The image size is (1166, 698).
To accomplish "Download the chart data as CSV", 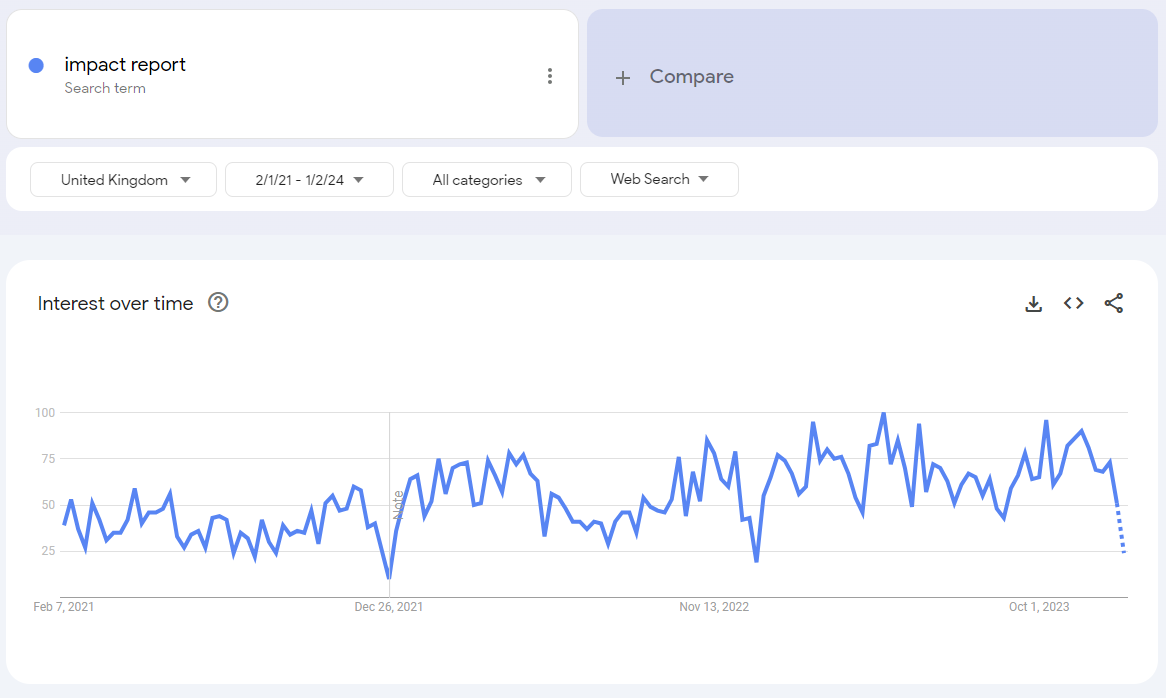I will 1034,303.
